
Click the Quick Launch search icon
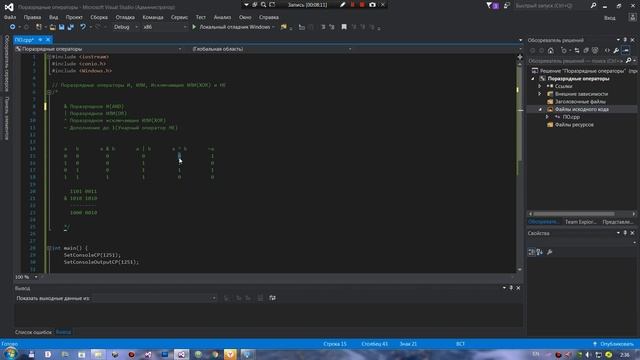[x=593, y=5]
